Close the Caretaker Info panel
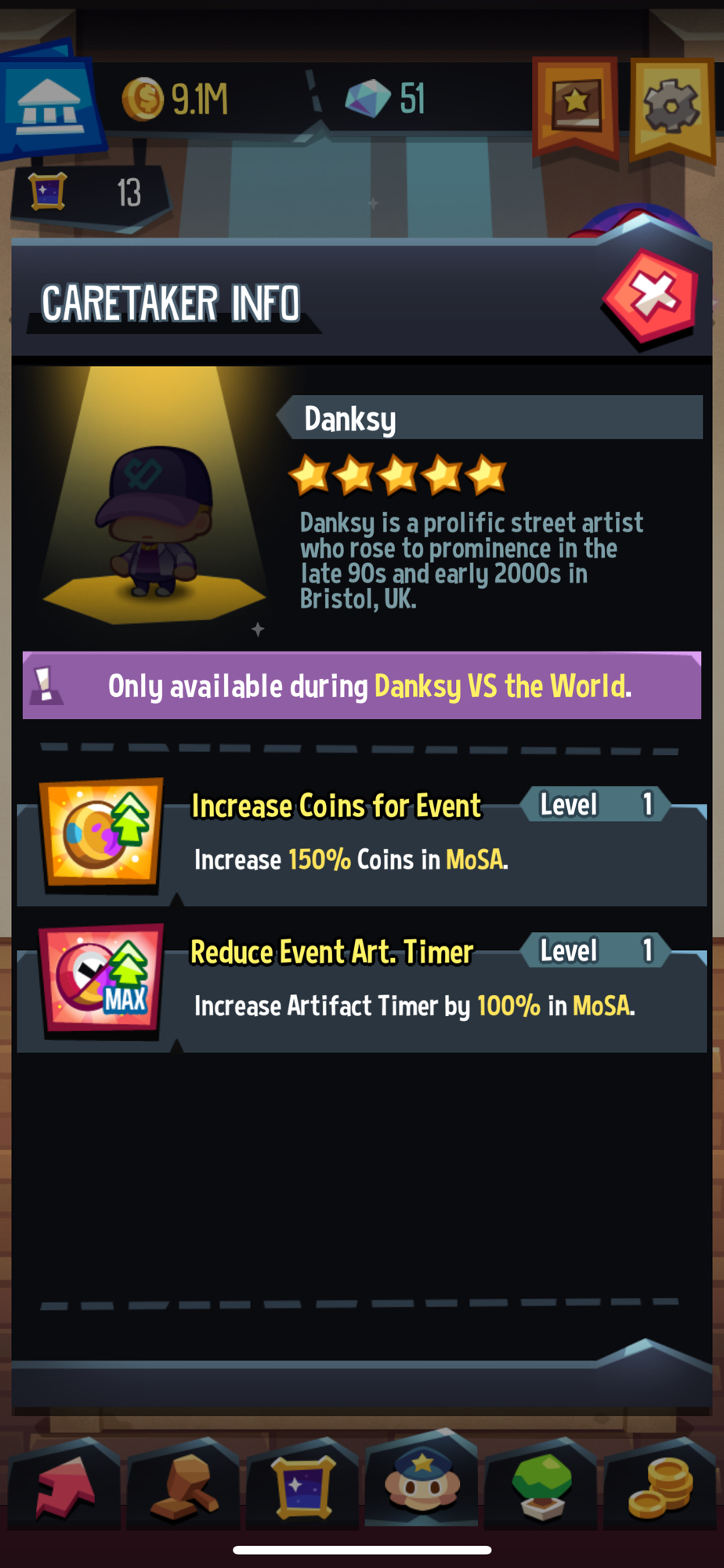 click(650, 296)
